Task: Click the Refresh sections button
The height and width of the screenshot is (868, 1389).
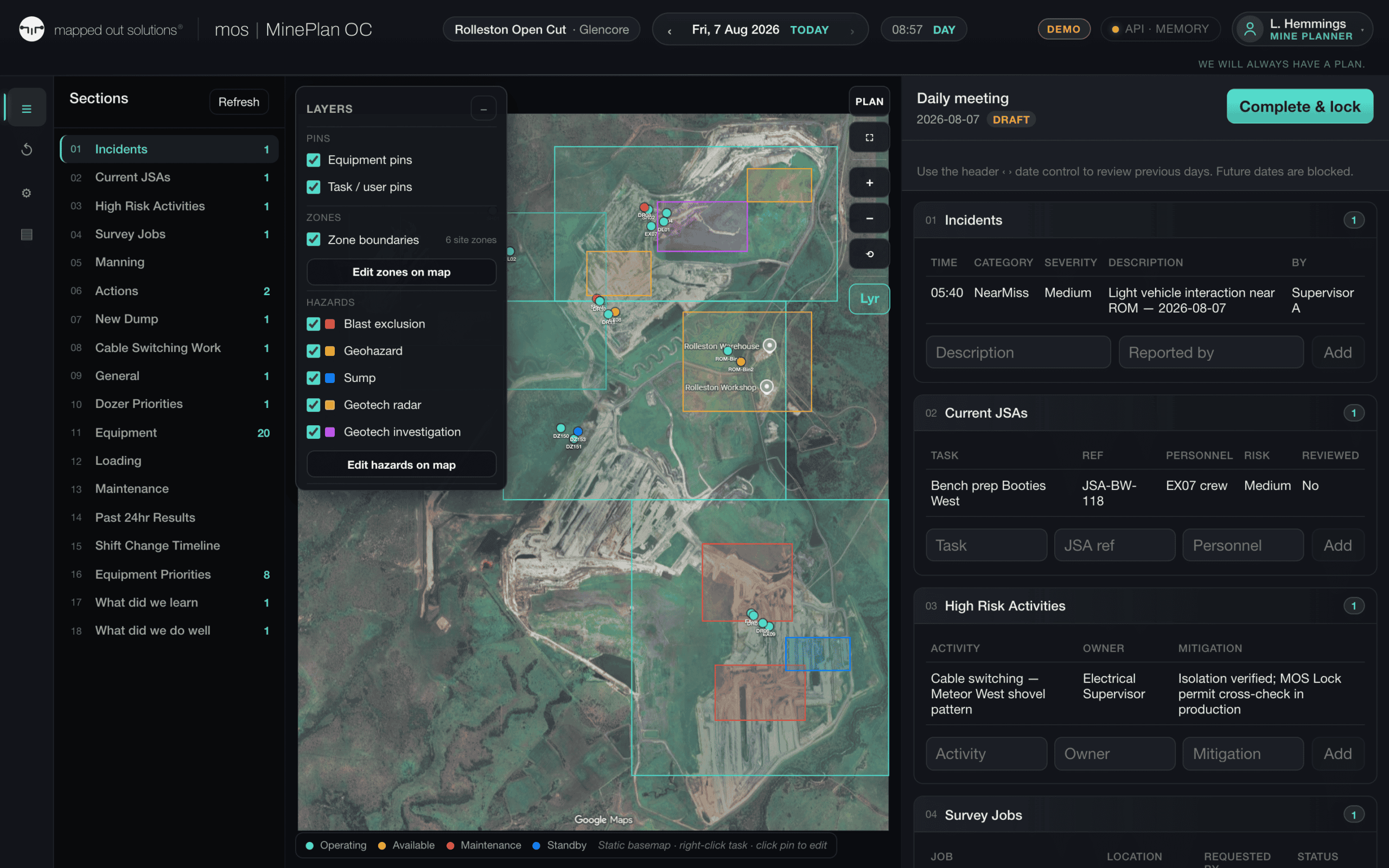Action: [239, 101]
